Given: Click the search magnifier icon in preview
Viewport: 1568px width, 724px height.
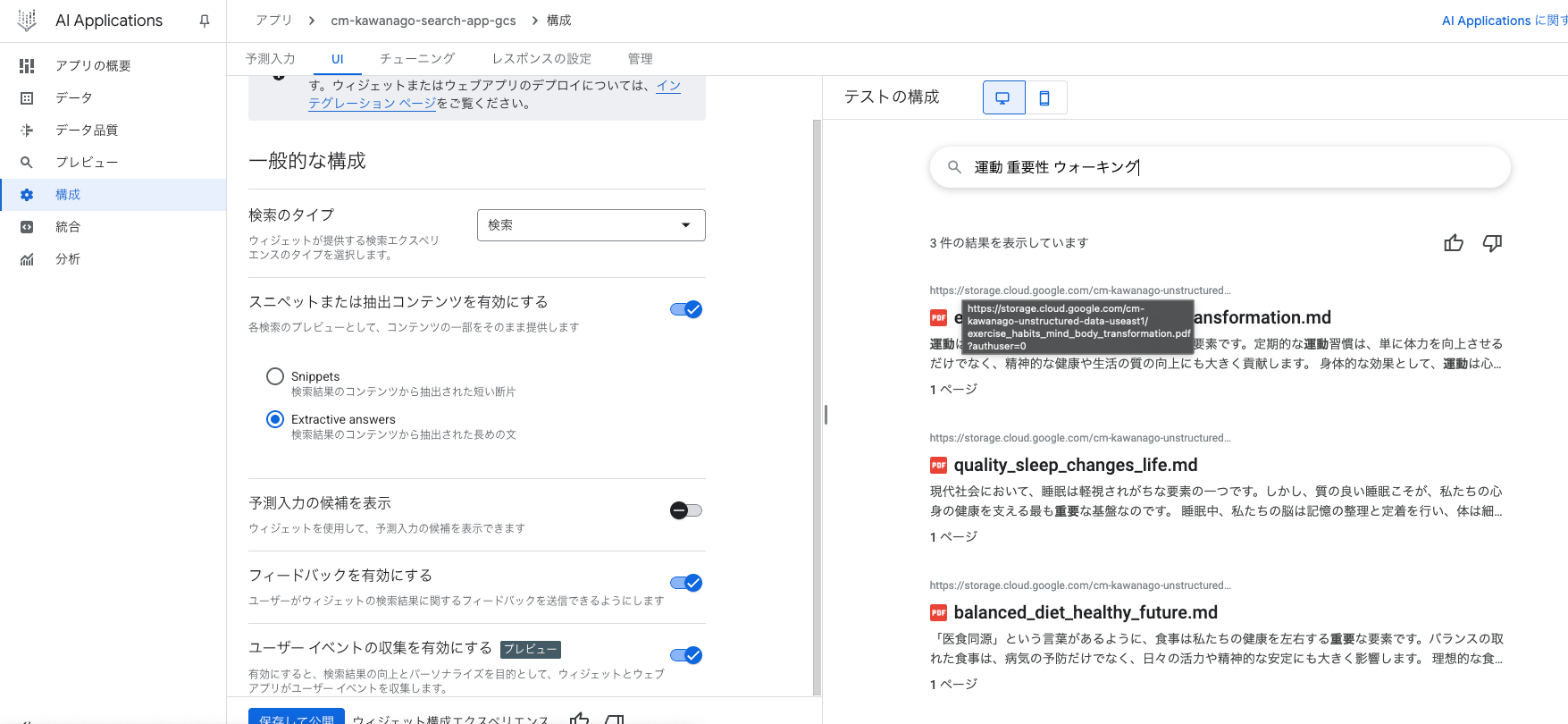Looking at the screenshot, I should click(x=954, y=167).
